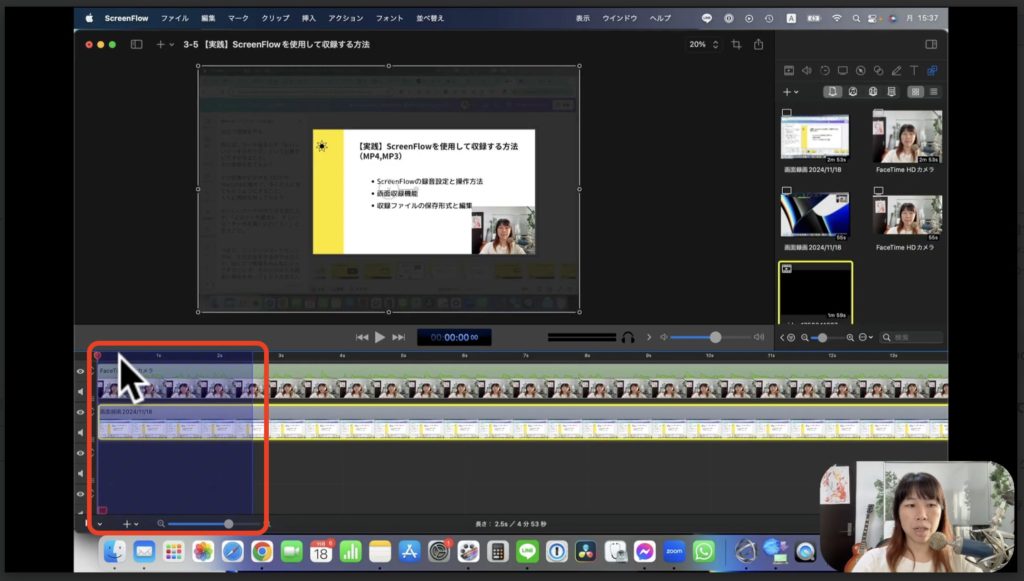
Task: Open the annotations pencil properties icon
Action: tap(896, 70)
